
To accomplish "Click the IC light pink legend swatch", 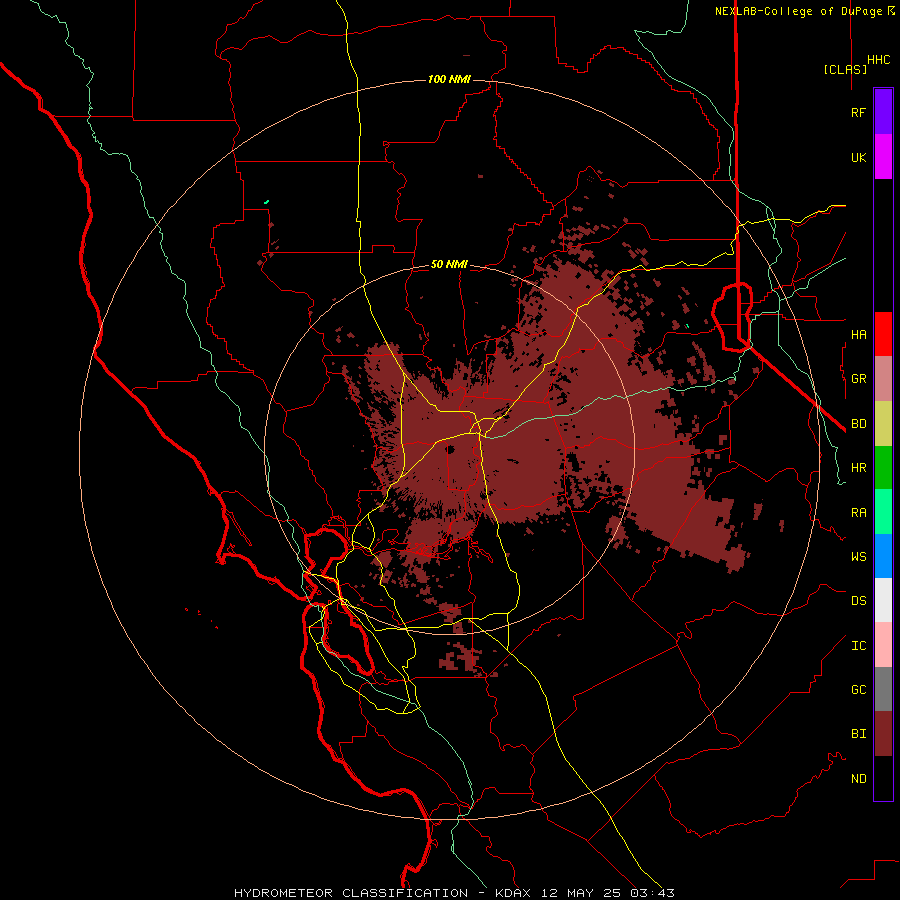I will point(883,645).
